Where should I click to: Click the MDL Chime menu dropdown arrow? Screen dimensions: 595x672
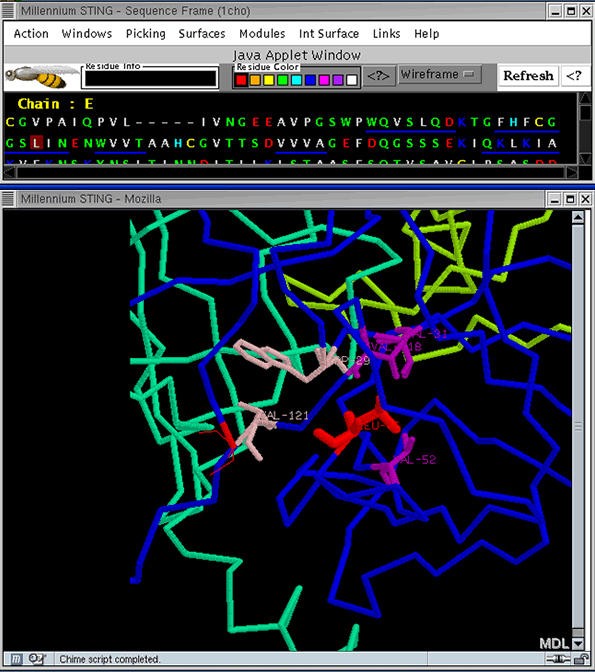coord(578,643)
